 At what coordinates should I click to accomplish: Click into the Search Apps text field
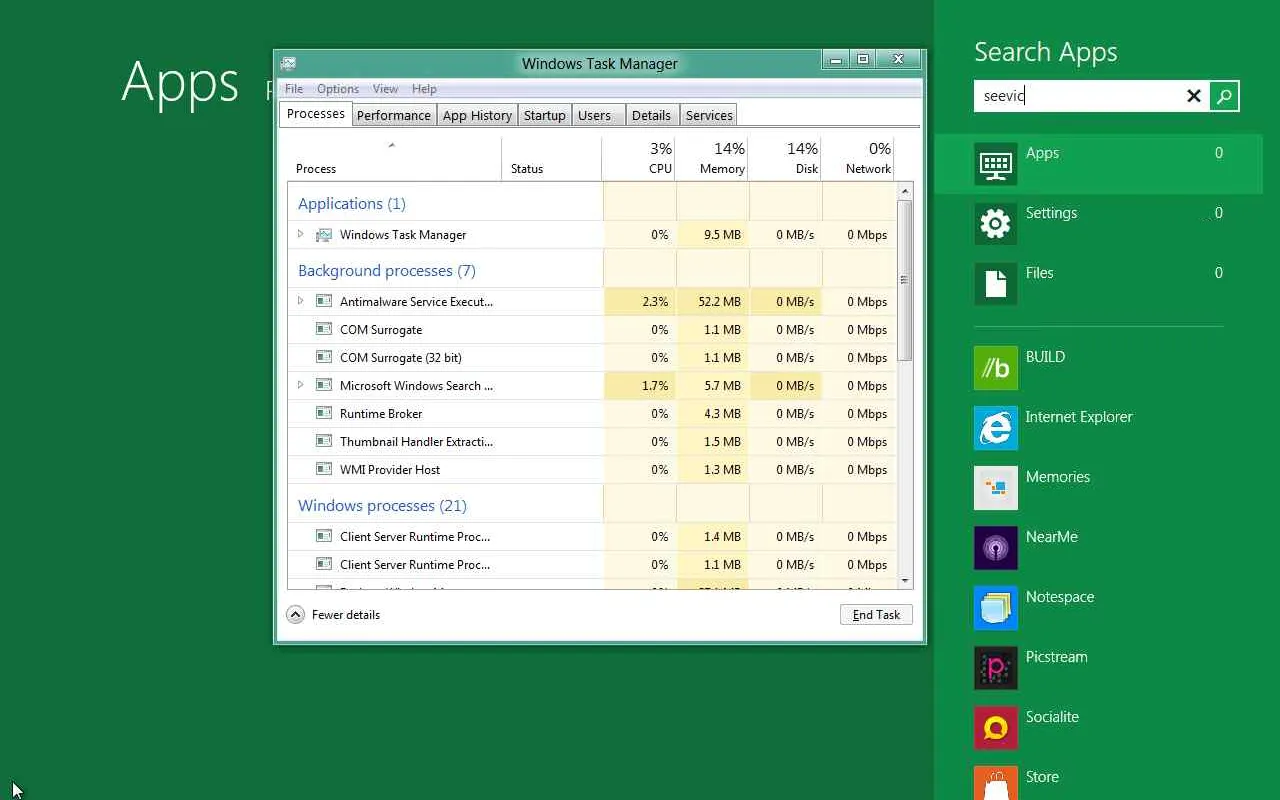(x=1078, y=96)
